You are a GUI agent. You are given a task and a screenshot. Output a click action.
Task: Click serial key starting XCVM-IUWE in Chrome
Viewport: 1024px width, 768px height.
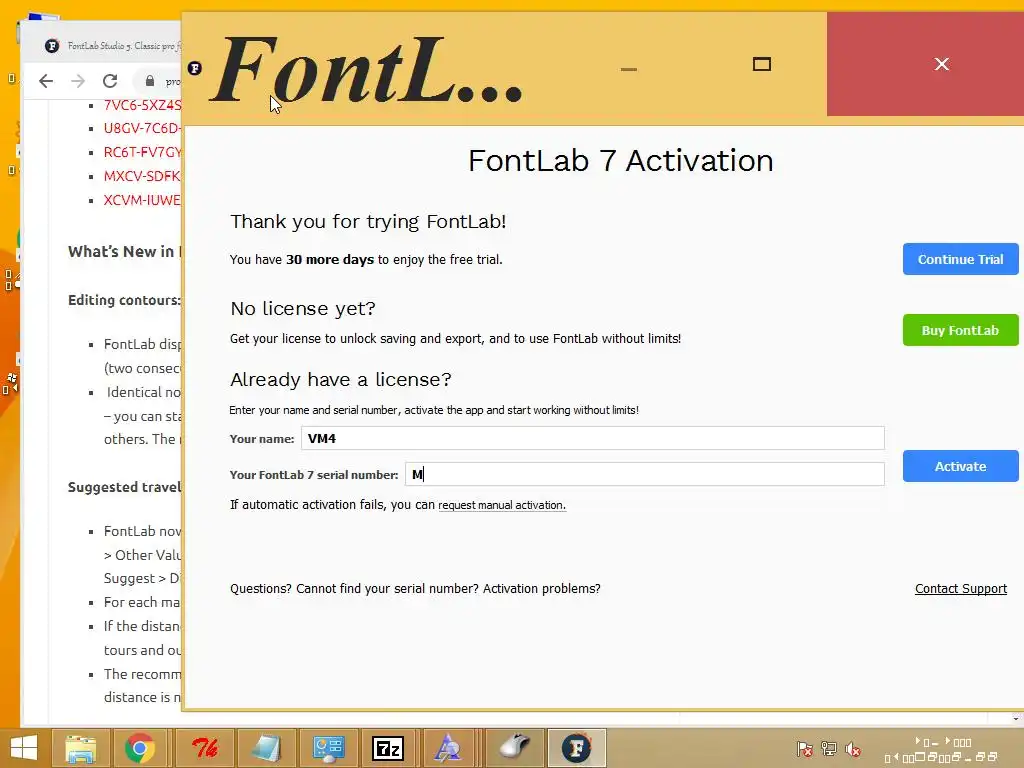coord(142,200)
